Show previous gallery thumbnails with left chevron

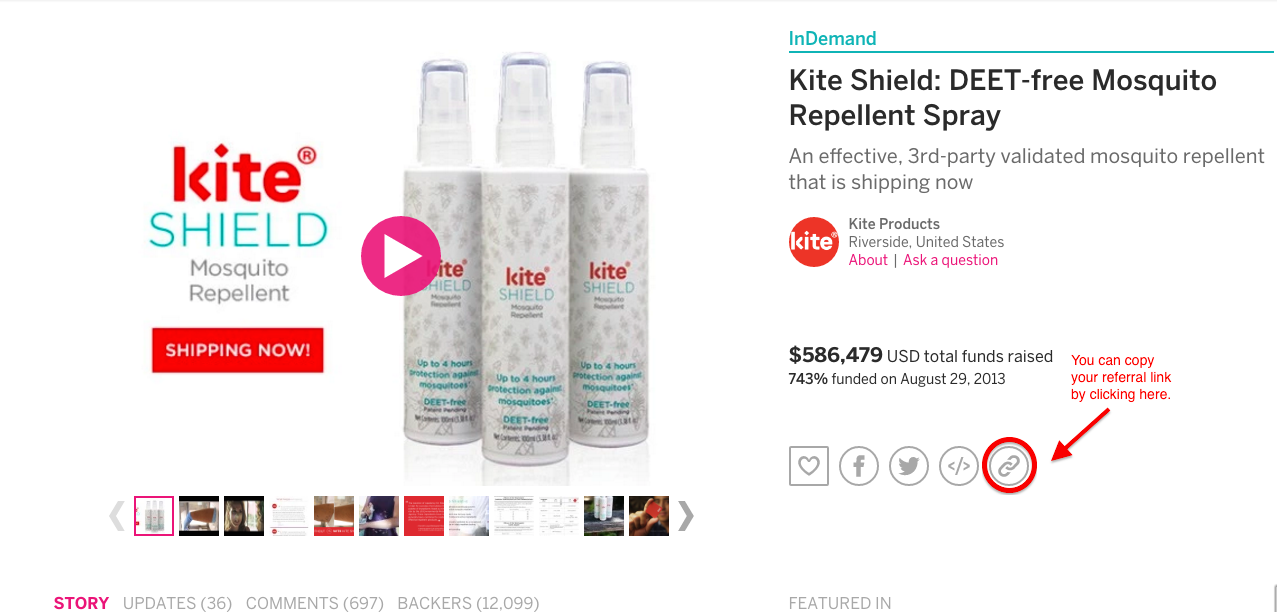pos(117,515)
